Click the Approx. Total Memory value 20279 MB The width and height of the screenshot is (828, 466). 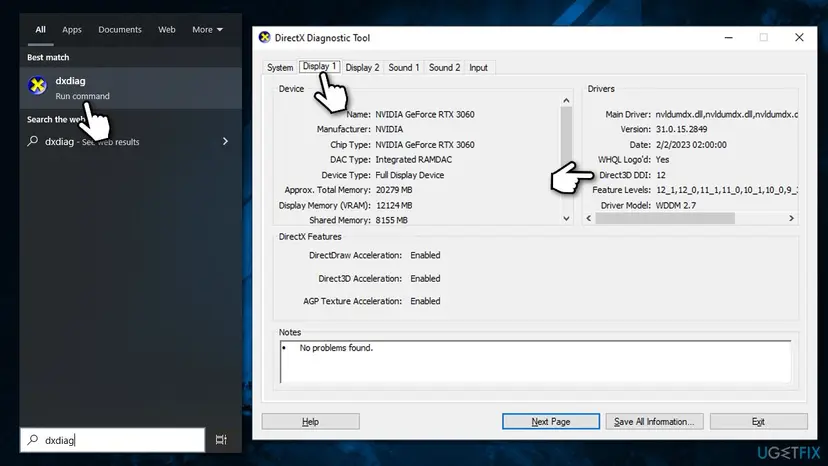394,190
